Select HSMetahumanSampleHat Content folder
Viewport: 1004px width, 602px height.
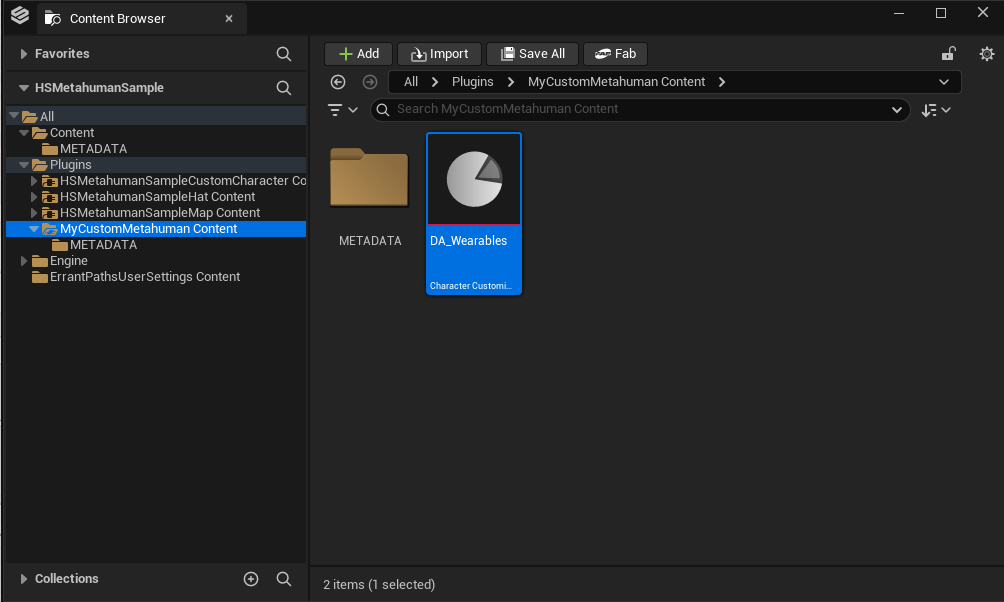157,197
